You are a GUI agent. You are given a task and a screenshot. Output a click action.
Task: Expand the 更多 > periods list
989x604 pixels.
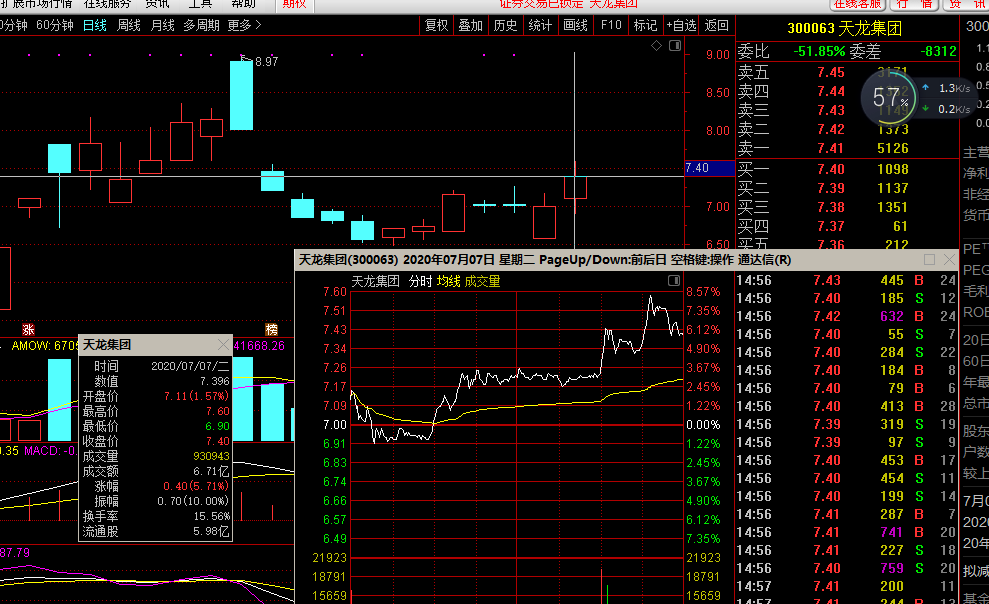point(245,25)
